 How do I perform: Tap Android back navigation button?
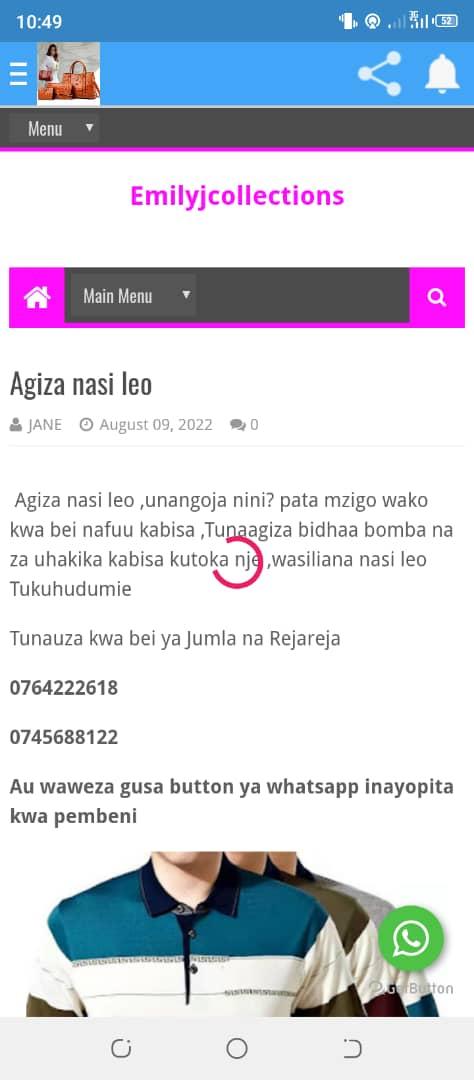click(x=352, y=1048)
